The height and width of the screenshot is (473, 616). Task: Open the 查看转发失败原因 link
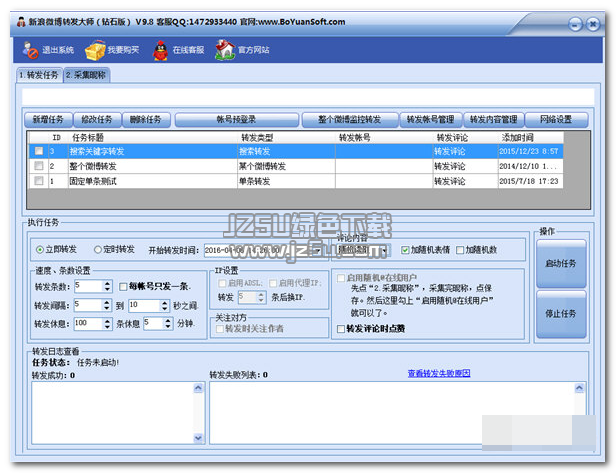(x=439, y=373)
